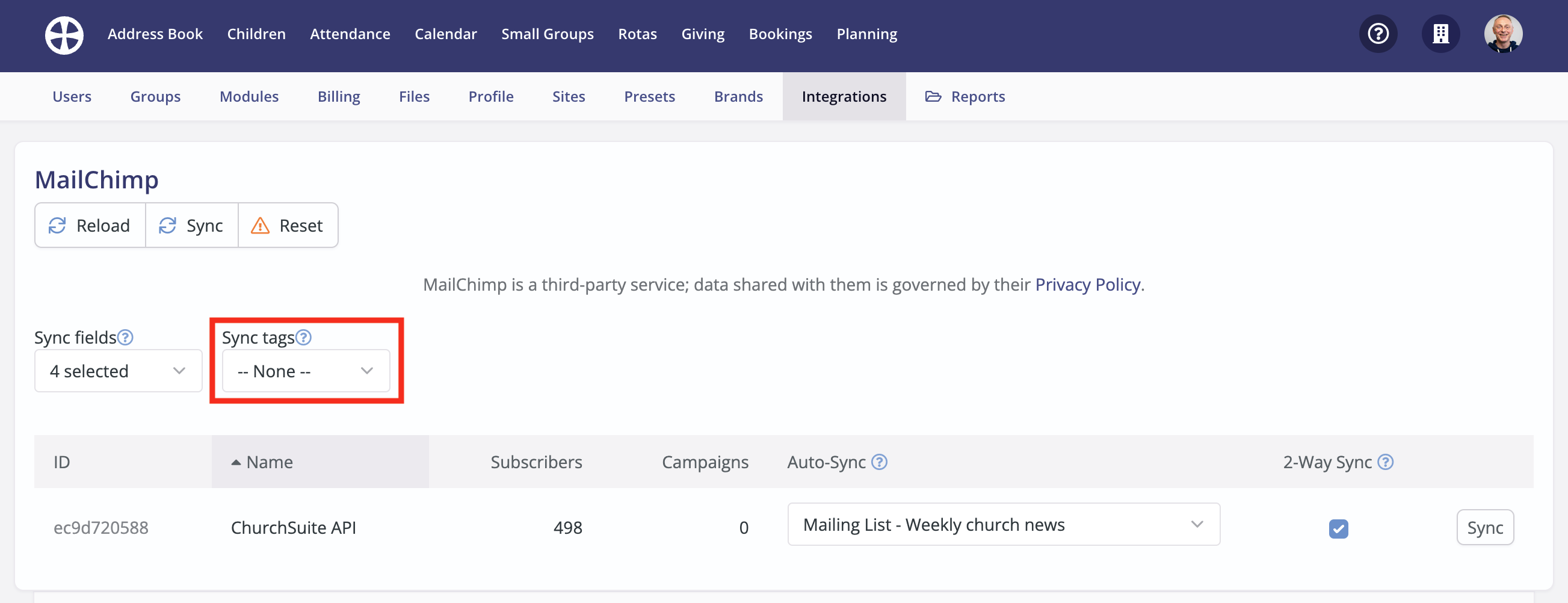
Task: Click the MailChimp page heading
Action: point(96,180)
